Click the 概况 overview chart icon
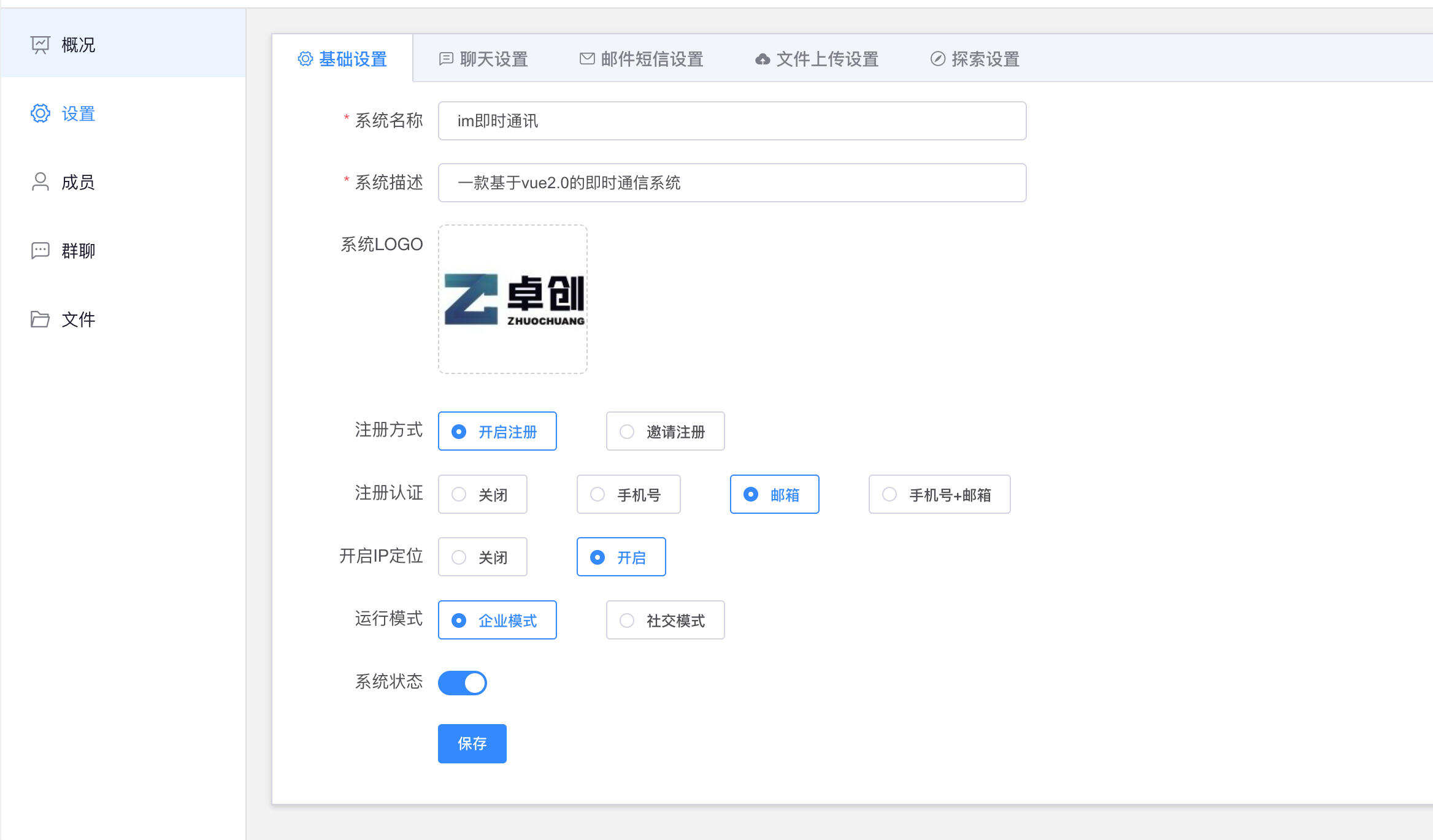The width and height of the screenshot is (1433, 840). click(40, 45)
